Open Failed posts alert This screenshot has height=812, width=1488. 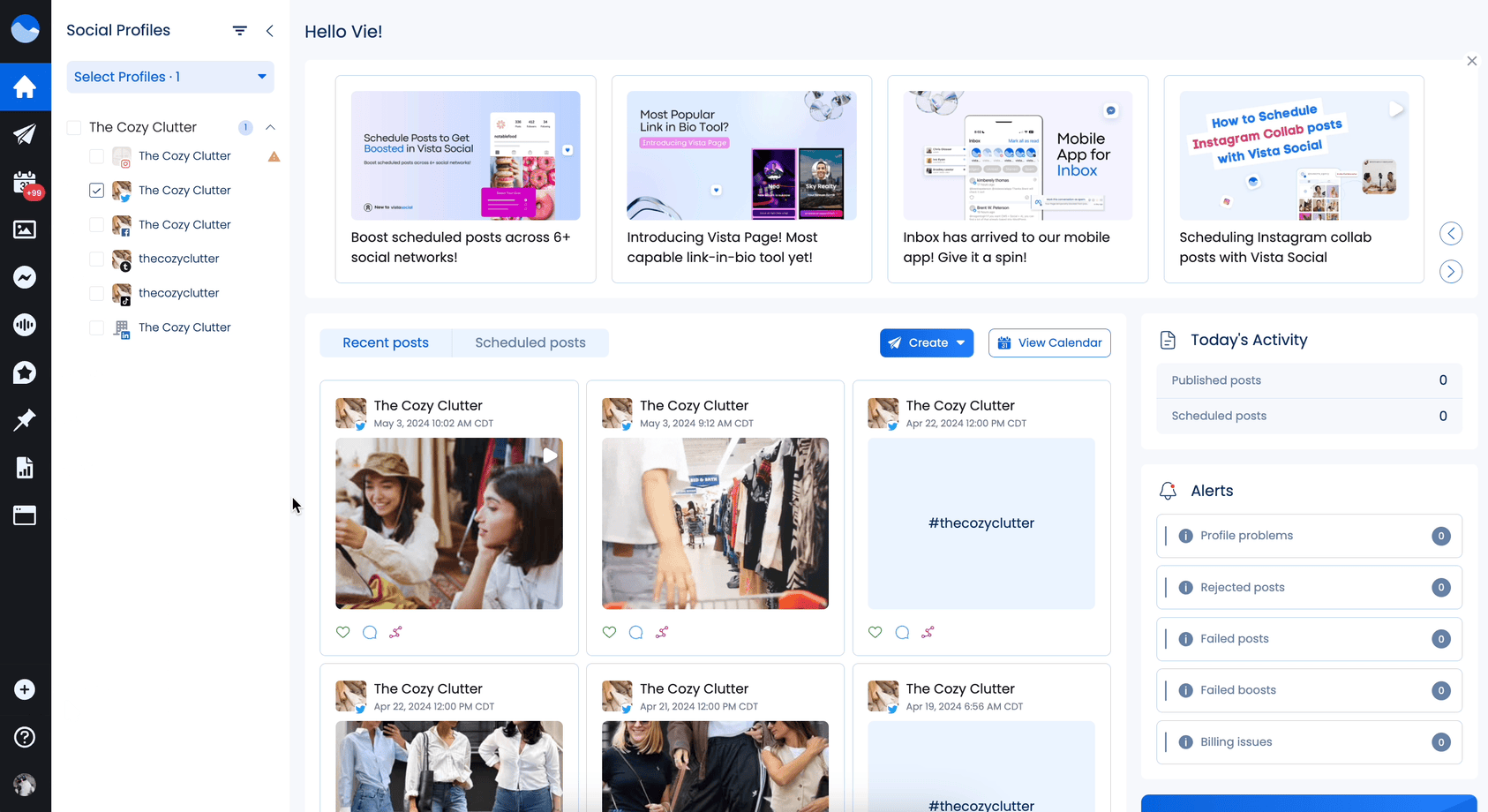(1309, 639)
